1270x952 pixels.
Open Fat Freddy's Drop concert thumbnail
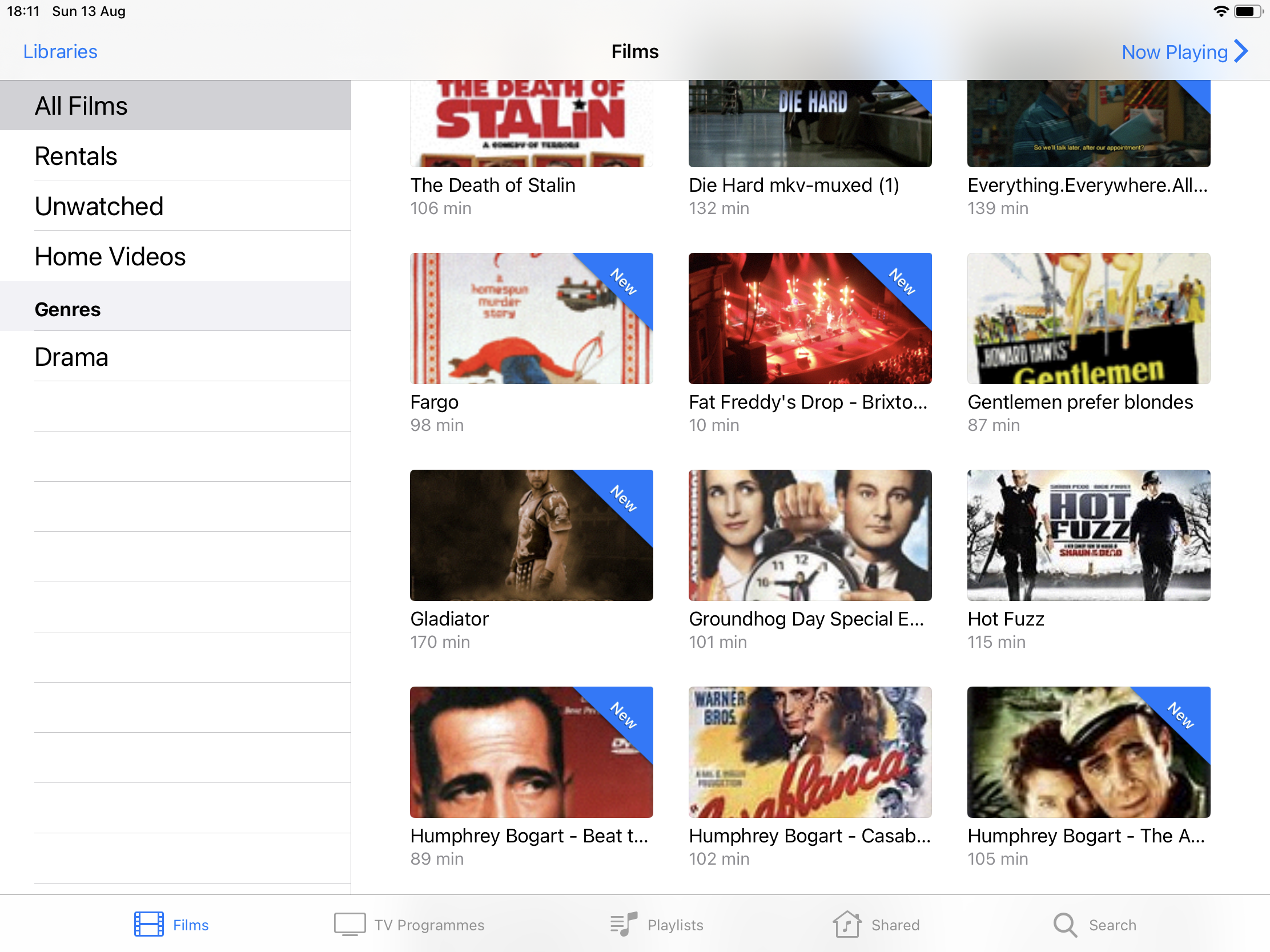tap(810, 318)
